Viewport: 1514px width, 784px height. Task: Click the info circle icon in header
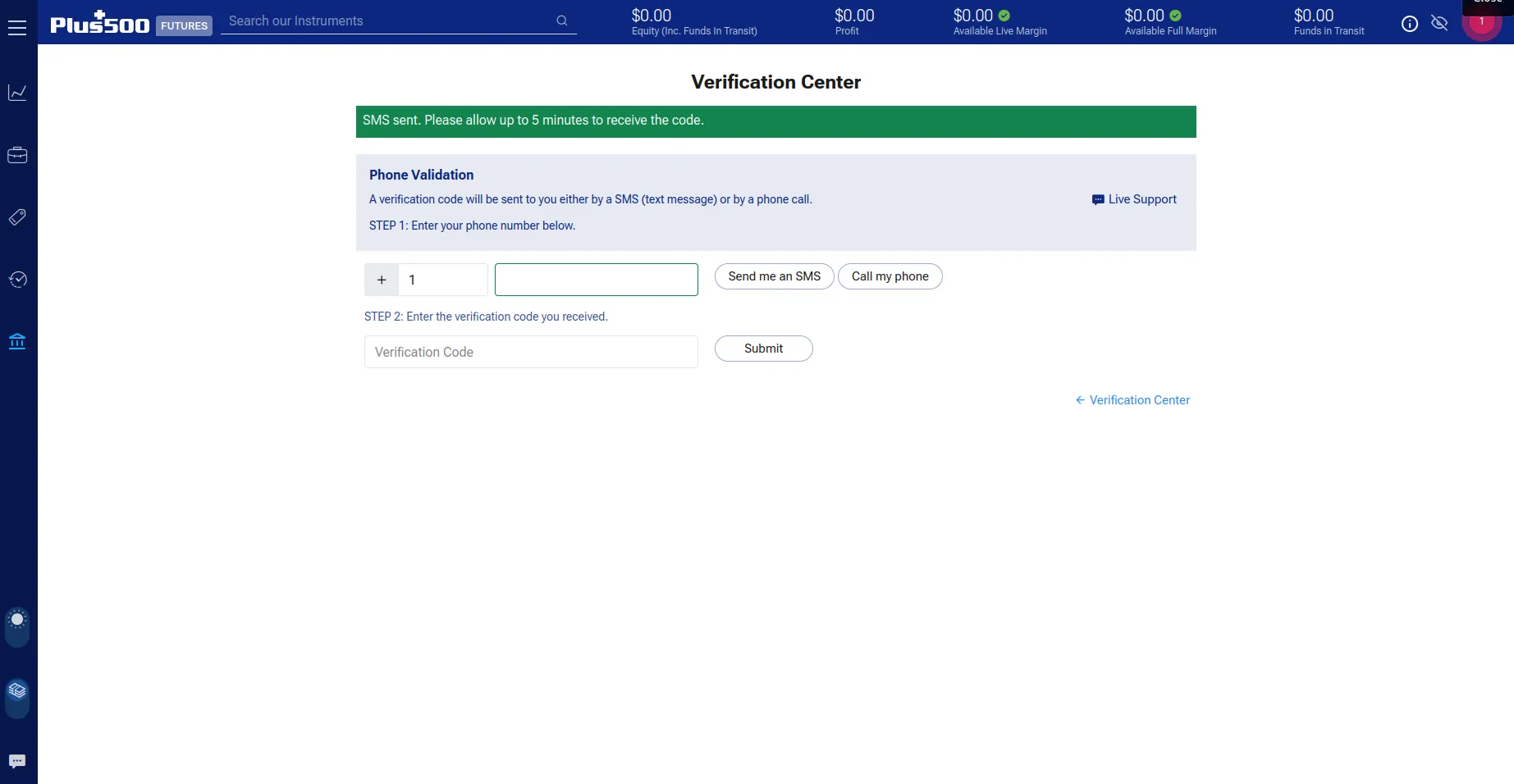point(1410,24)
